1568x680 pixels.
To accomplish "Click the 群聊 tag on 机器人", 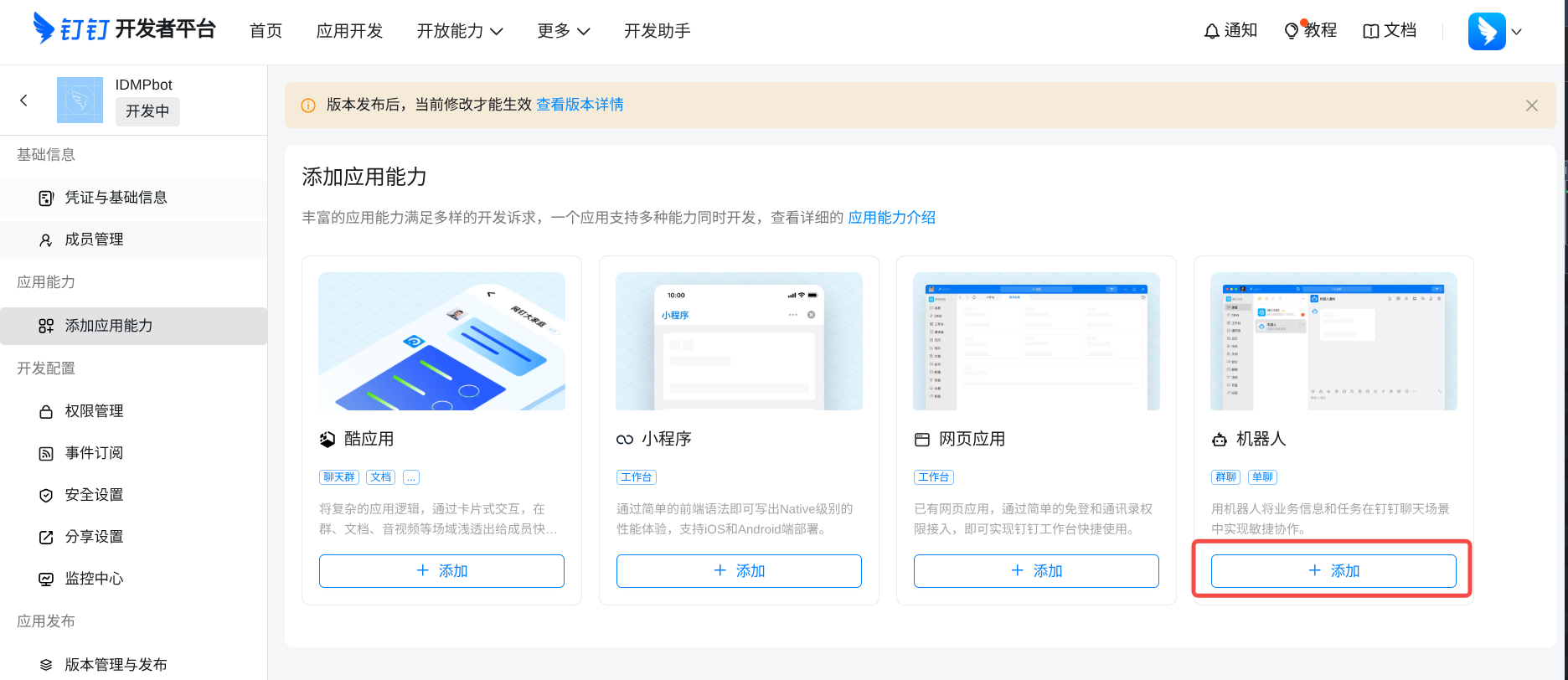I will coord(1226,477).
